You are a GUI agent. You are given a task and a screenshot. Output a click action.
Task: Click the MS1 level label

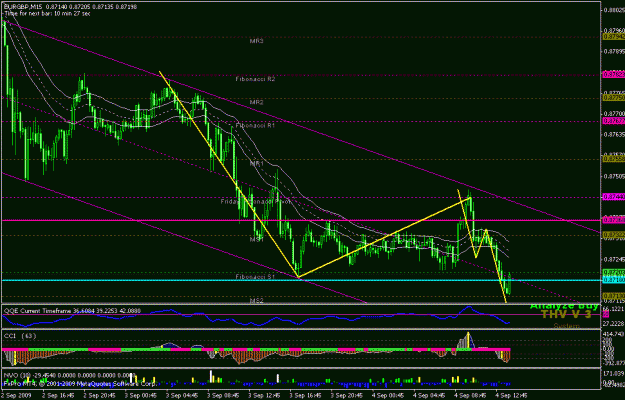click(x=256, y=240)
